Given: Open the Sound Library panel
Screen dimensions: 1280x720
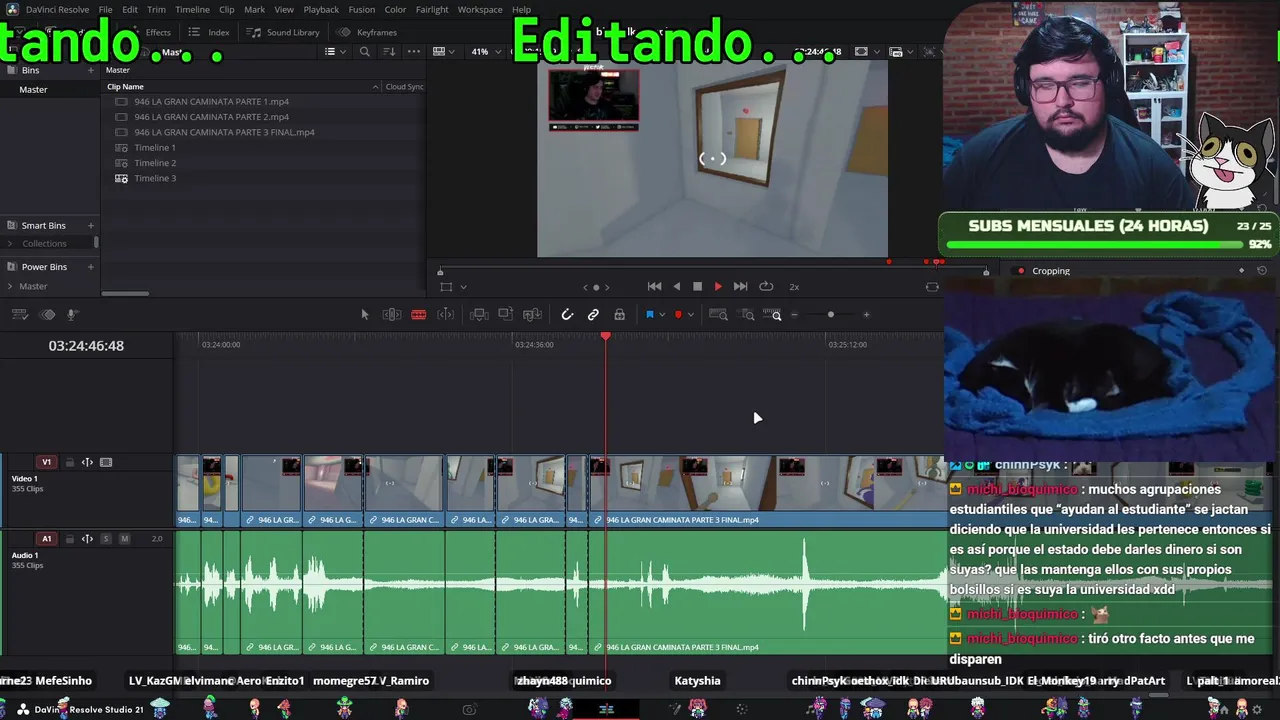Looking at the screenshot, I should coord(283,32).
